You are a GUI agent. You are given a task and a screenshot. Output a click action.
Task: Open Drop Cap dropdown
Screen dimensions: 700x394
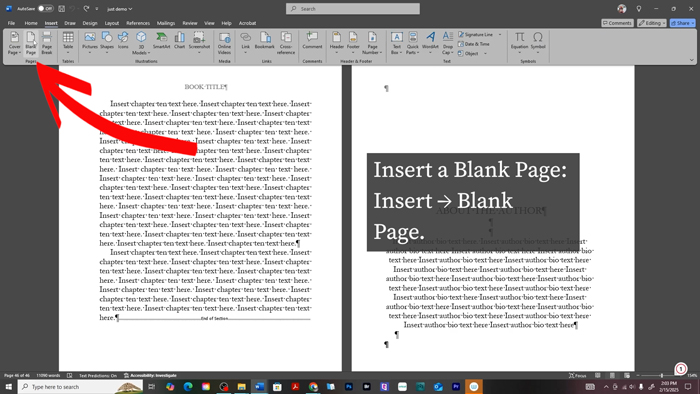pos(448,43)
